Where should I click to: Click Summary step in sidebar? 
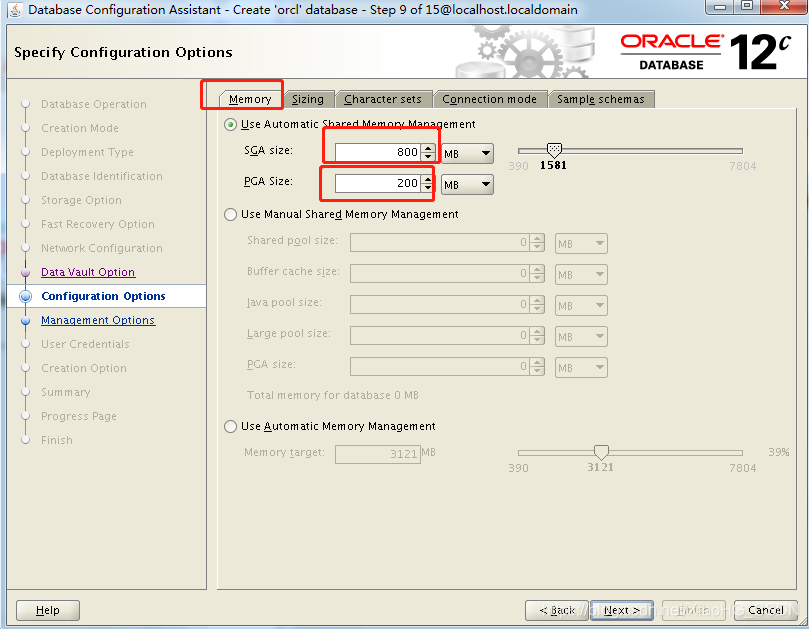(x=66, y=392)
